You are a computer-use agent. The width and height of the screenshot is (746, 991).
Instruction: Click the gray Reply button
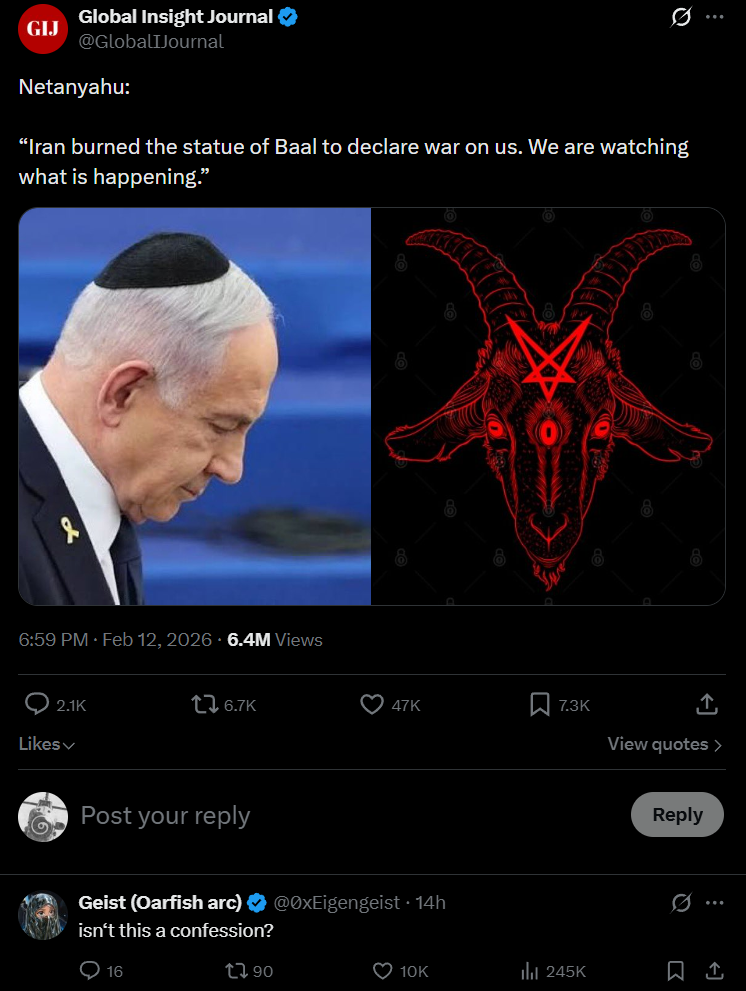[x=677, y=814]
